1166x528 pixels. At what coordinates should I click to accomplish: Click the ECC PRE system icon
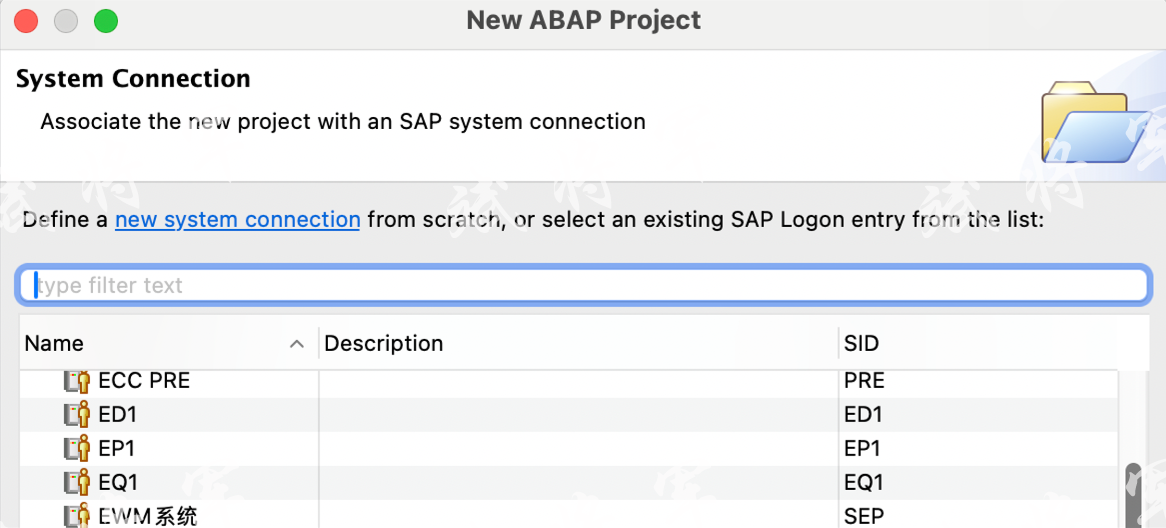[77, 381]
